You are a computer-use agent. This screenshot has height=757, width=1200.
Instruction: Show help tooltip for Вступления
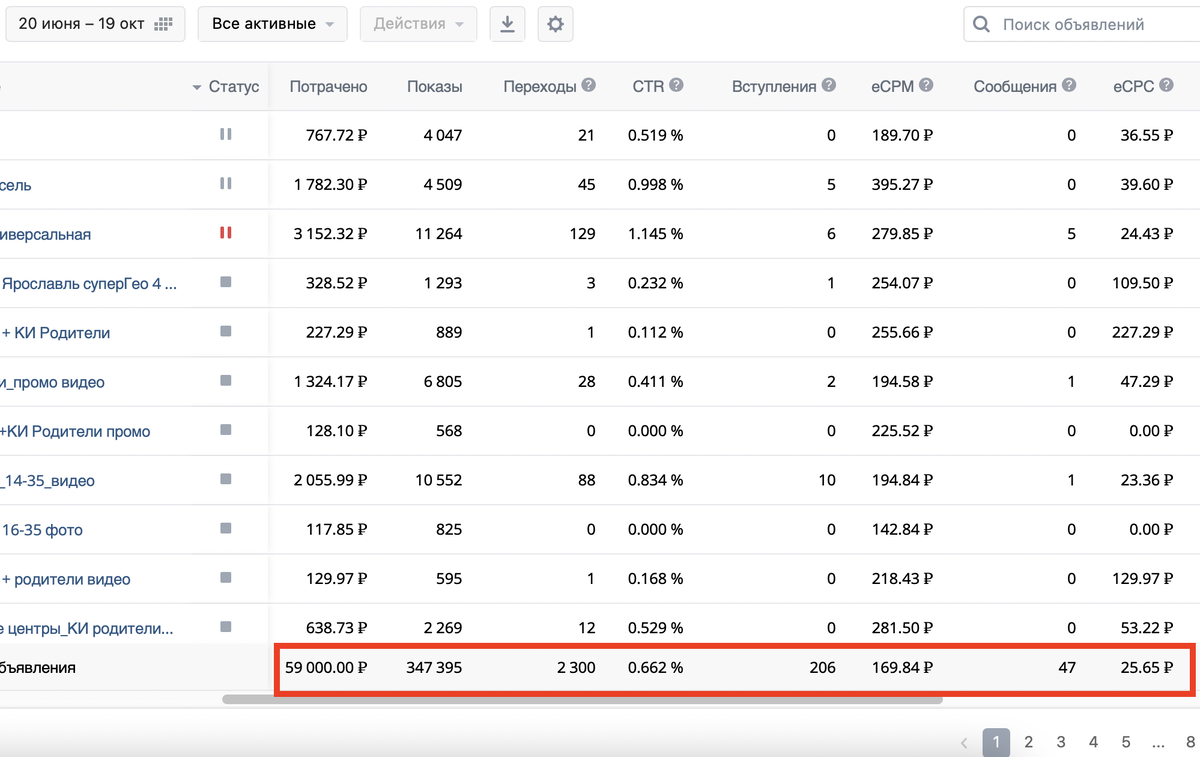tap(829, 86)
